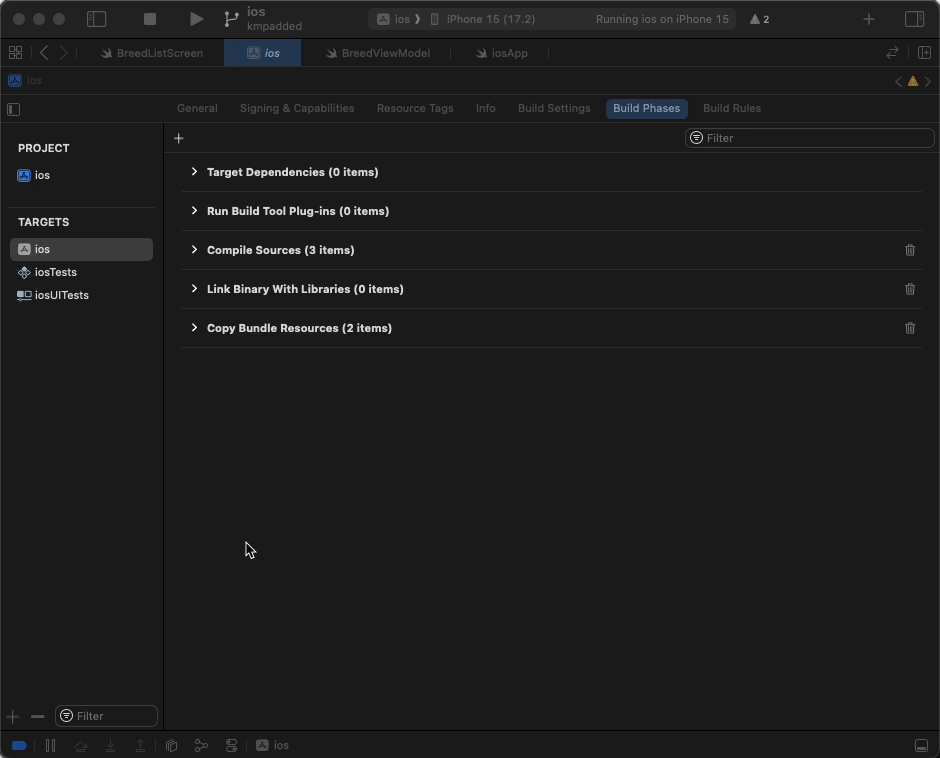This screenshot has width=940, height=758.
Task: Delete Link Binary With Libraries phase
Action: (x=910, y=289)
